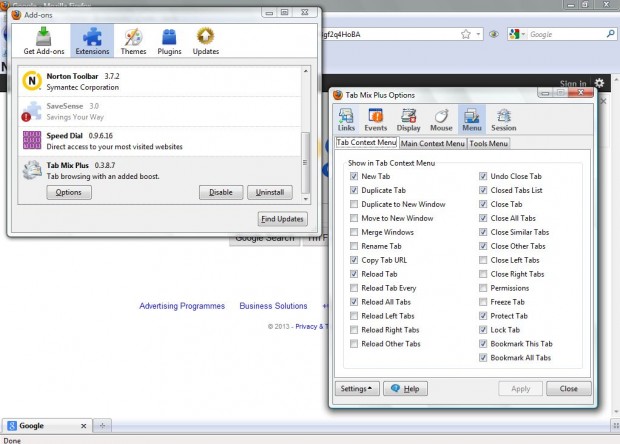Click the Google search input field

(567, 34)
